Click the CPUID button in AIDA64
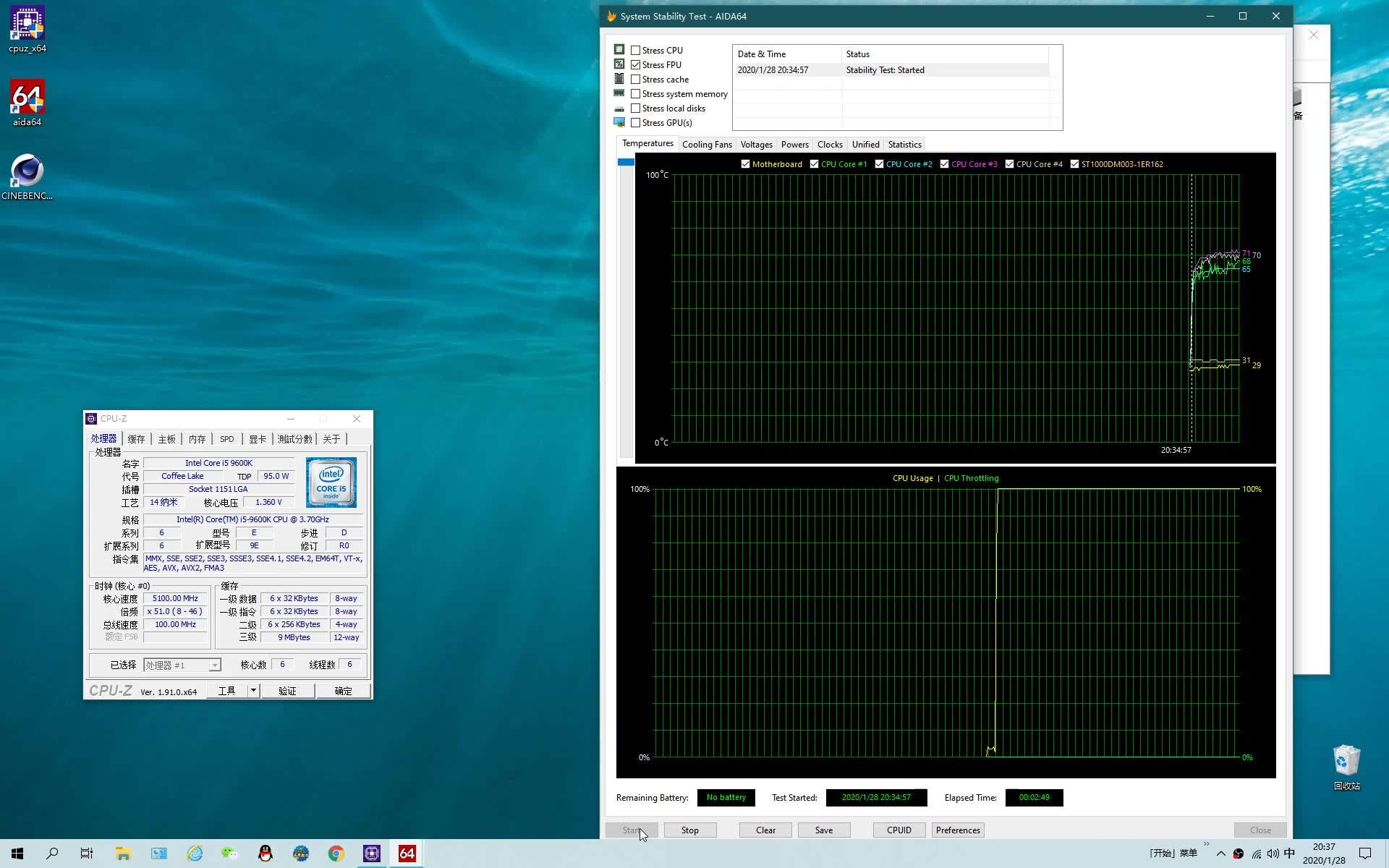This screenshot has height=868, width=1389. pyautogui.click(x=899, y=830)
